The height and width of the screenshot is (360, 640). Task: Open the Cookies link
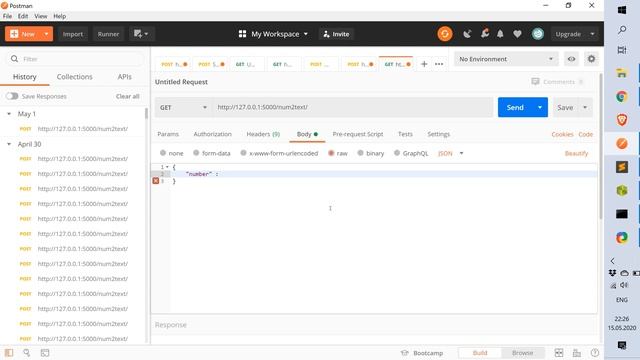pos(562,134)
